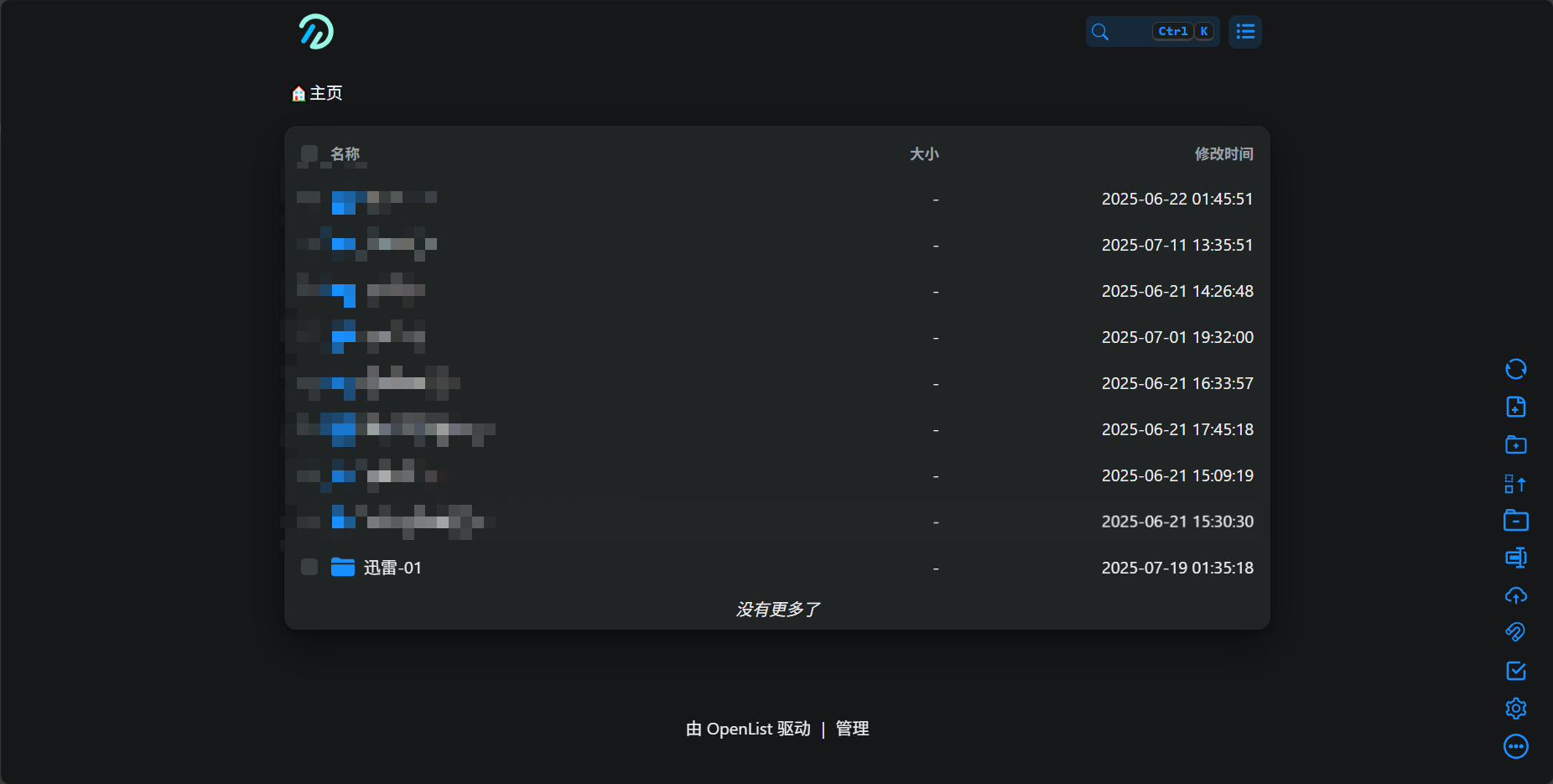
Task: Sort the file list by 修改时间 column
Action: click(1223, 154)
